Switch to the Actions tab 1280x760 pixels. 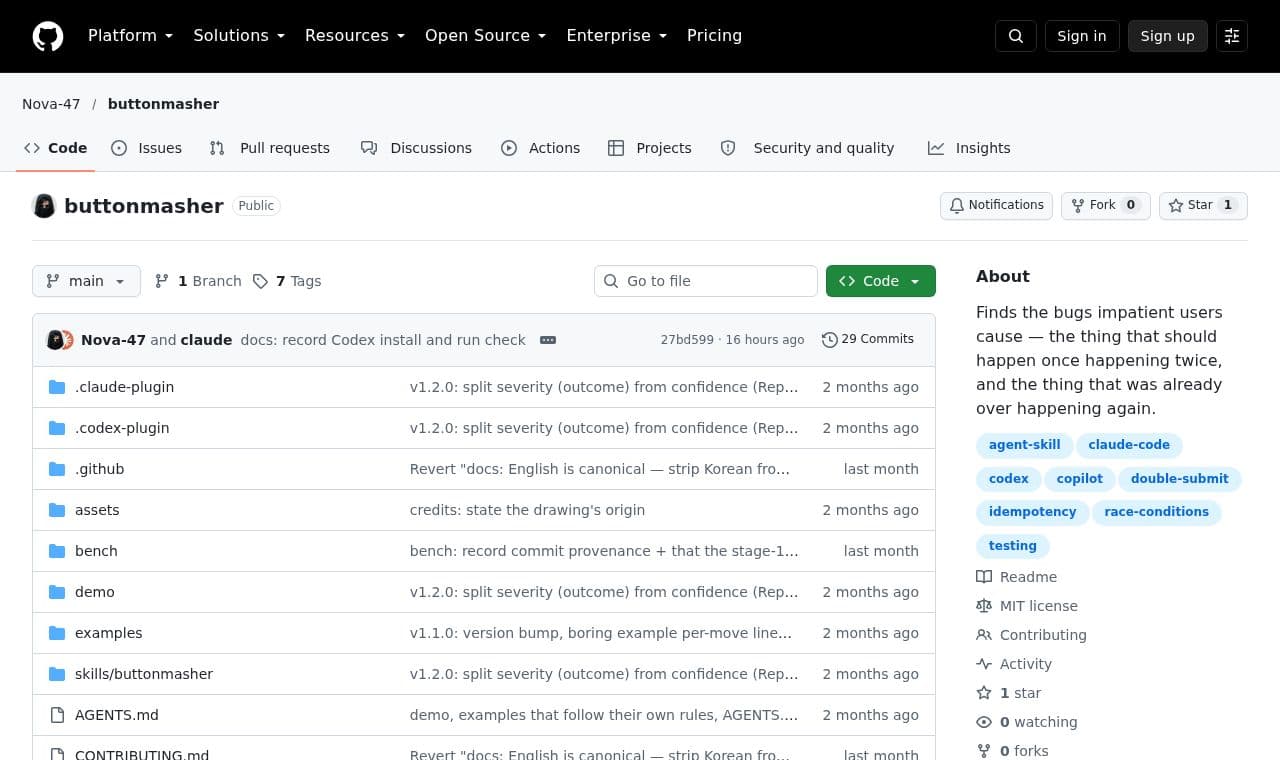pos(541,148)
